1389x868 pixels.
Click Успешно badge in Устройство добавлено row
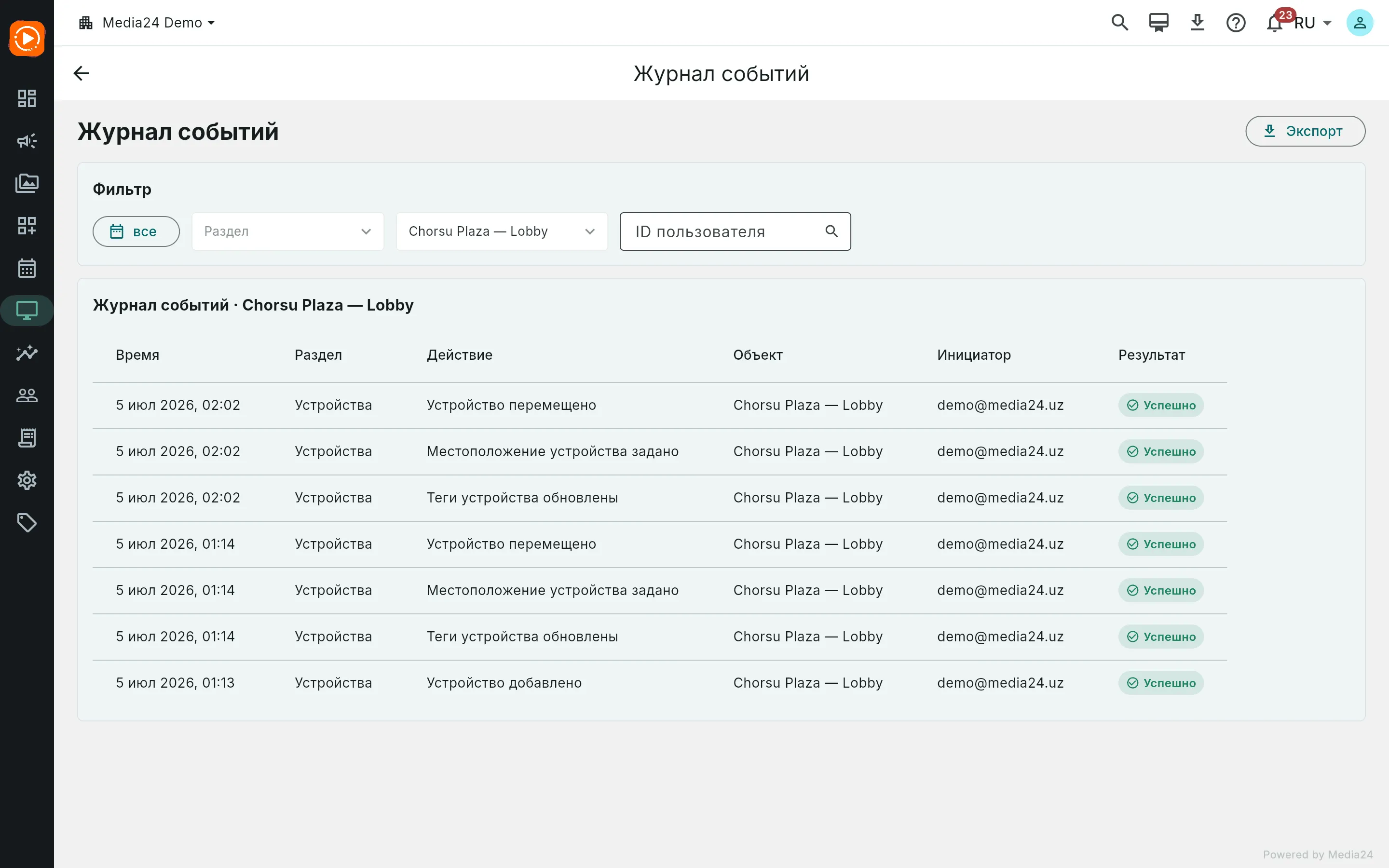[1160, 682]
